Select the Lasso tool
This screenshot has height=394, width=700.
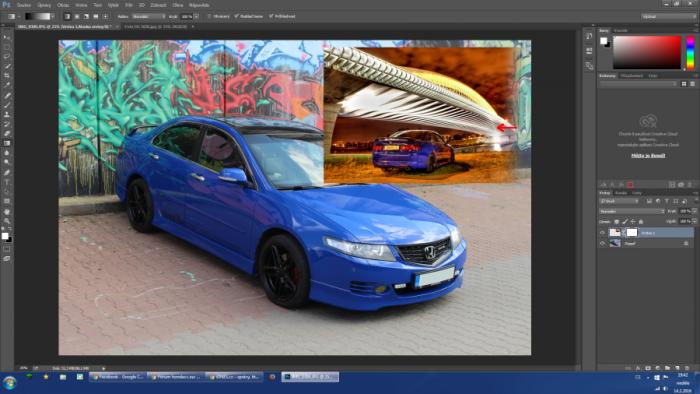click(7, 57)
